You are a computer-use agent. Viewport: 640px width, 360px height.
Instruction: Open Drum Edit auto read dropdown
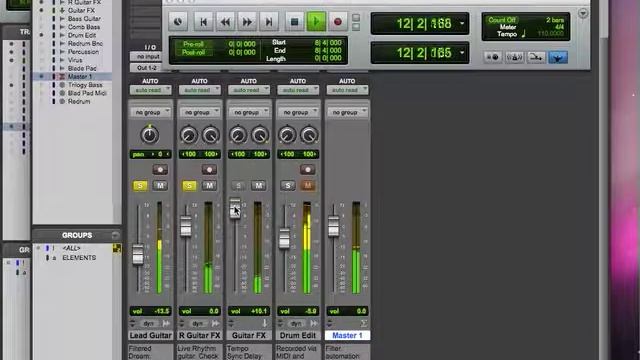(298, 90)
